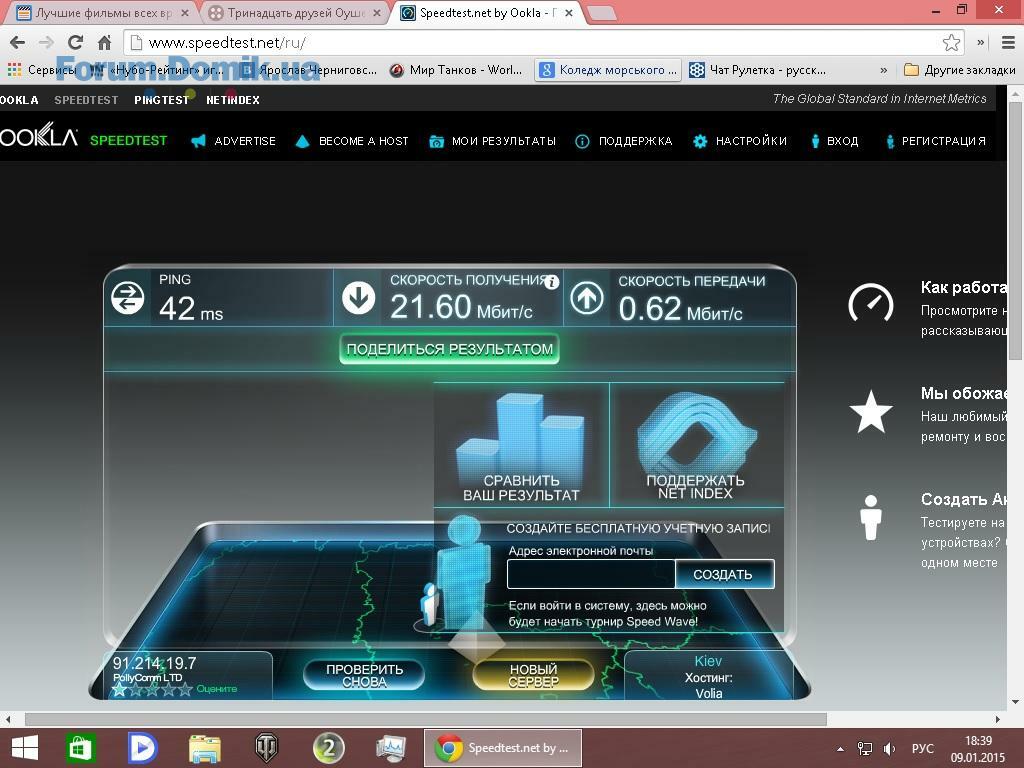
Task: Bookmark this page with the star icon
Action: click(952, 43)
